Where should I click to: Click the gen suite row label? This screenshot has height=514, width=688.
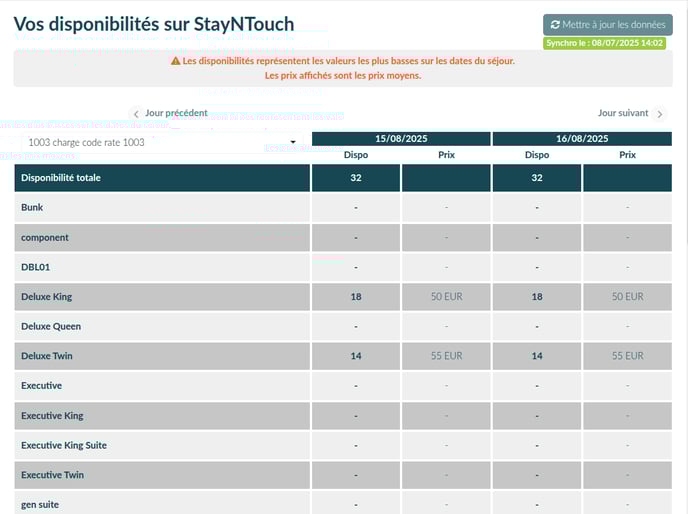click(x=40, y=505)
